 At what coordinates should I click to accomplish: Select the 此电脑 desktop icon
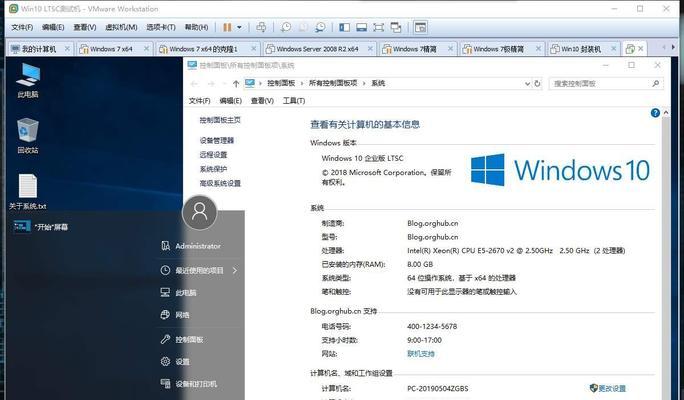(x=28, y=80)
